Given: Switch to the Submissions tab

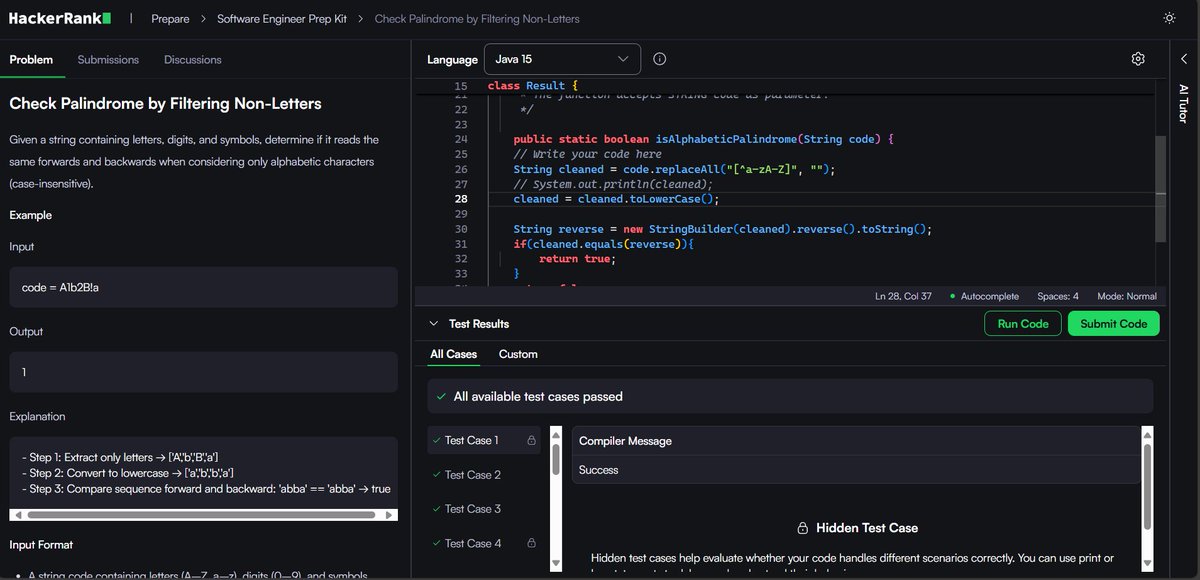Looking at the screenshot, I should coord(108,60).
